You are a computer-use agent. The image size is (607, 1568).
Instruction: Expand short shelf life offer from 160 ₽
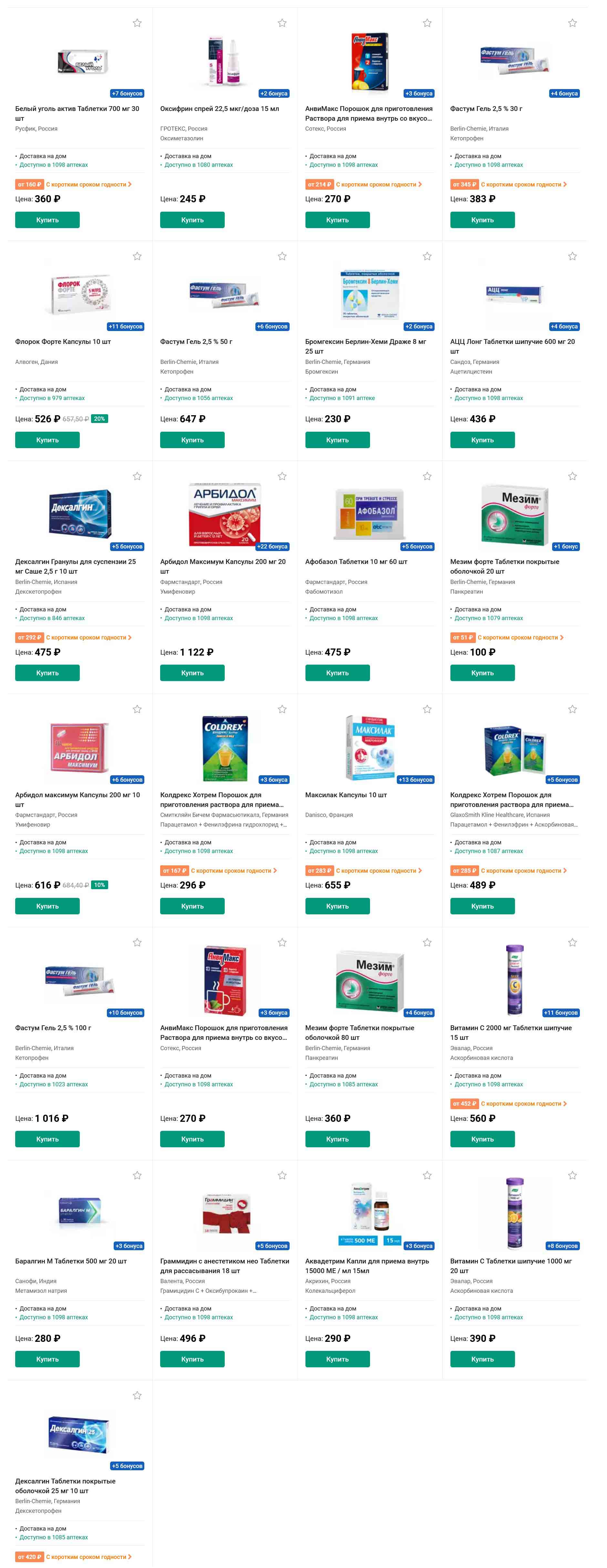pos(73,185)
